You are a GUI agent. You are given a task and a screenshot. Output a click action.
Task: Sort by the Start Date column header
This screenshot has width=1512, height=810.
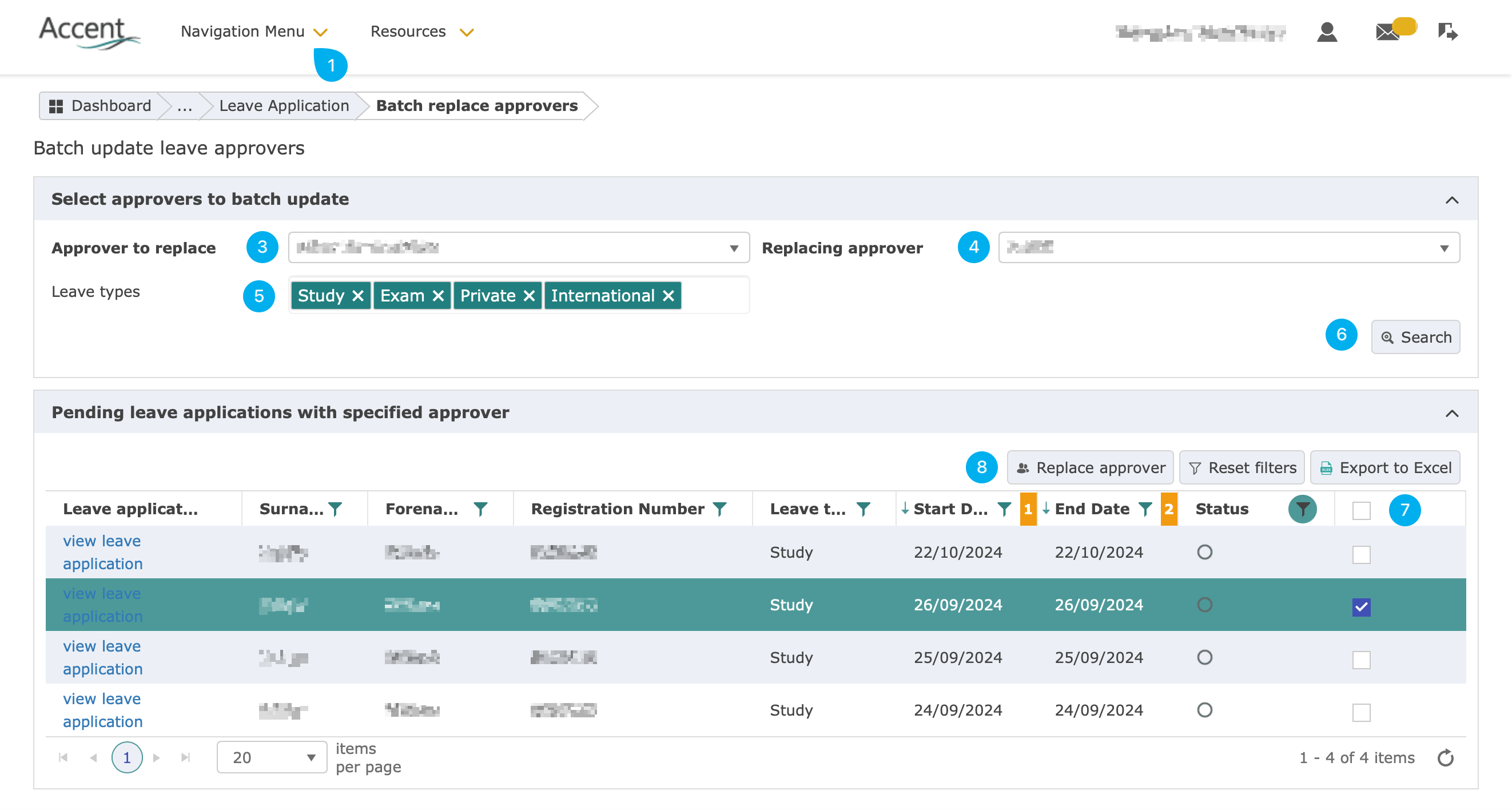pos(951,509)
